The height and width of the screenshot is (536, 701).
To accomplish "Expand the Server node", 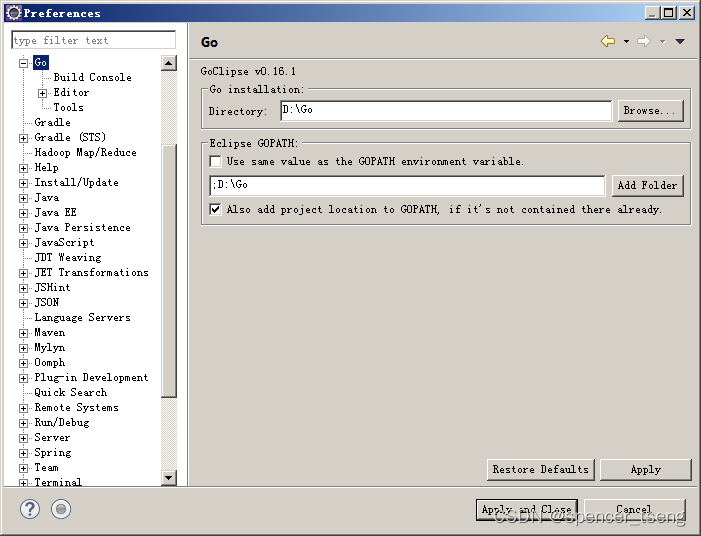I will click(23, 438).
